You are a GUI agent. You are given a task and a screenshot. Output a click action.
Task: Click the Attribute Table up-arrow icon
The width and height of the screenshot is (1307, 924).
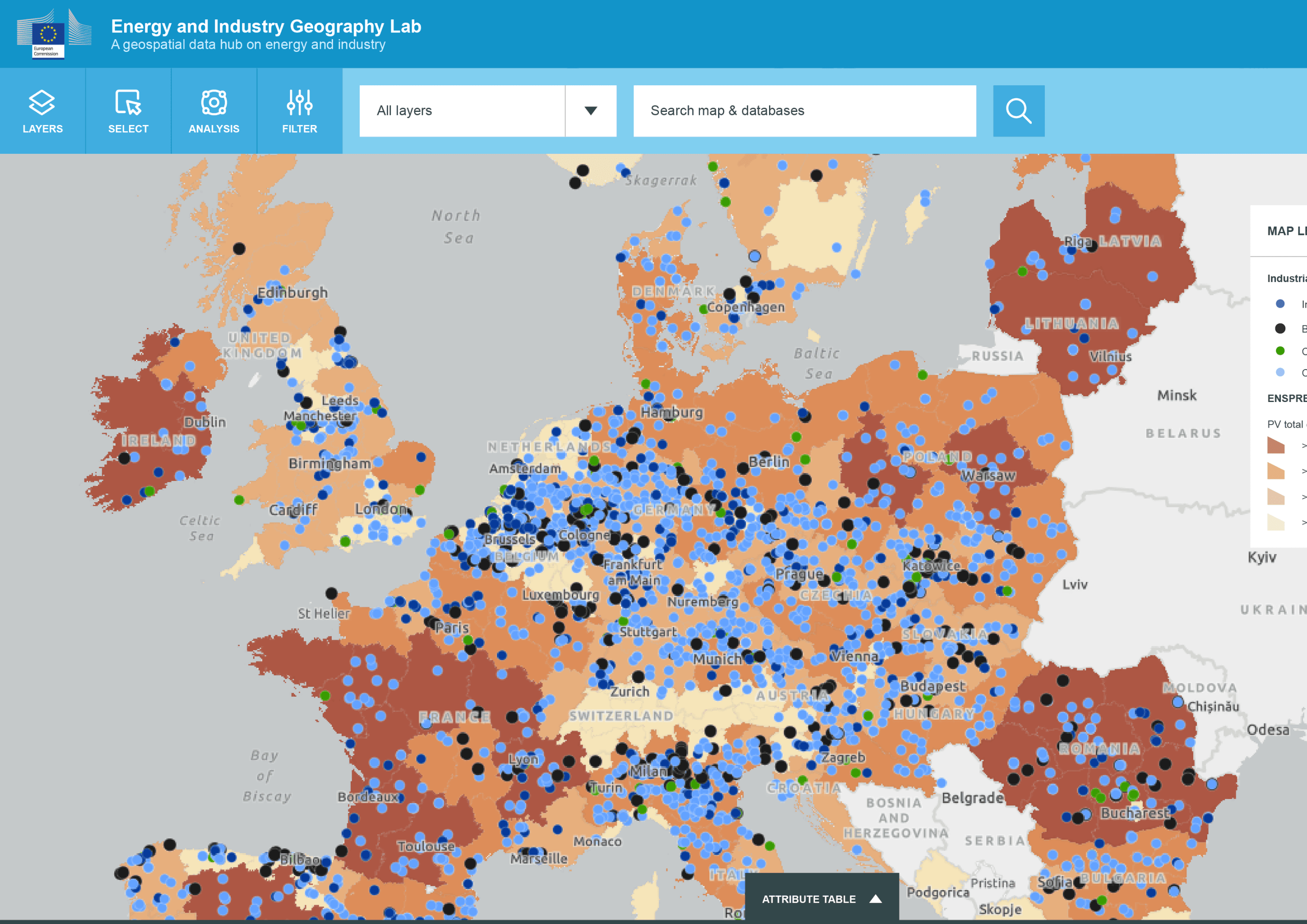point(876,899)
